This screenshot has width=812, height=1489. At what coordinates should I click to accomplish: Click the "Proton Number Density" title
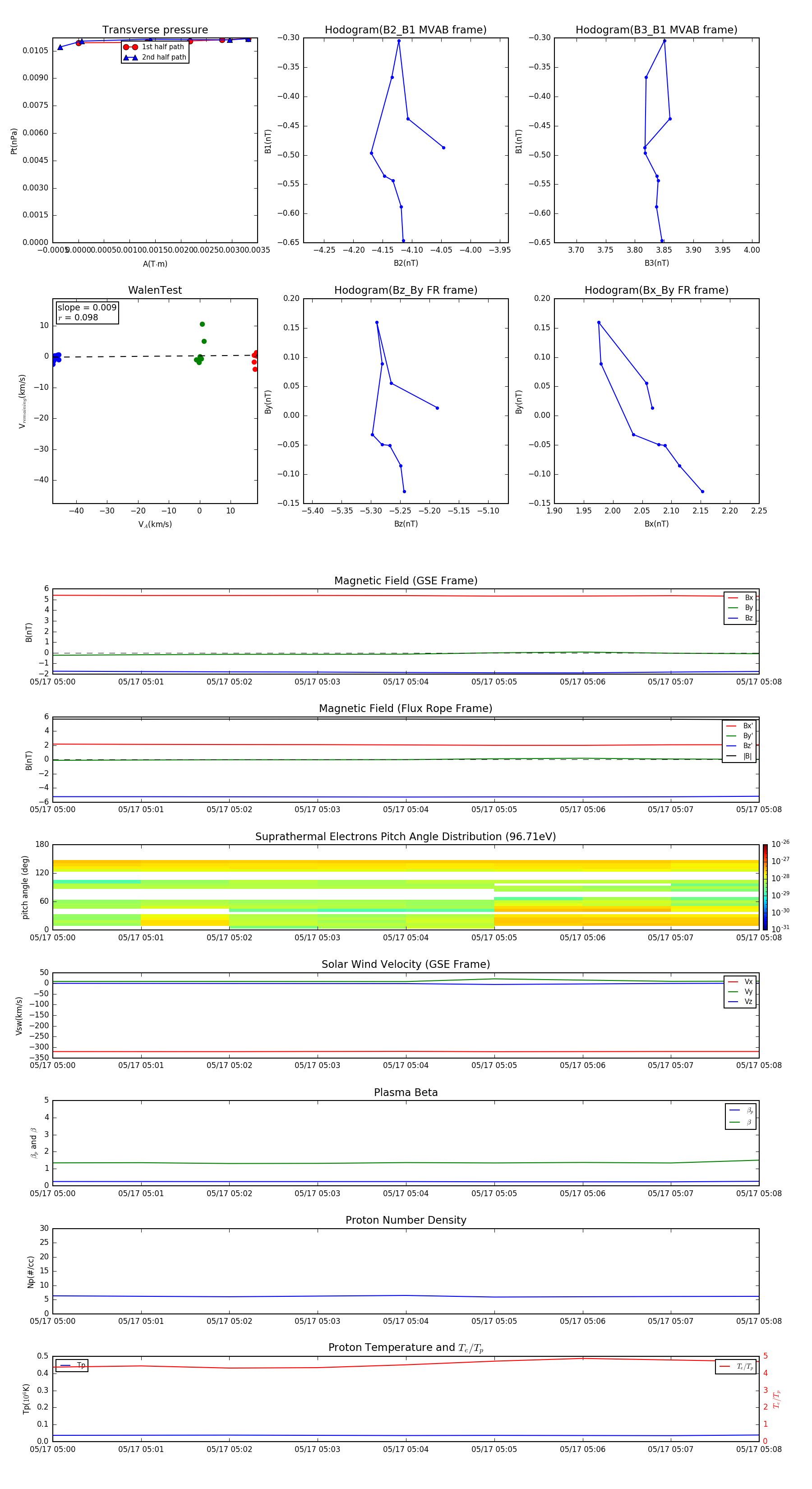tap(406, 1220)
